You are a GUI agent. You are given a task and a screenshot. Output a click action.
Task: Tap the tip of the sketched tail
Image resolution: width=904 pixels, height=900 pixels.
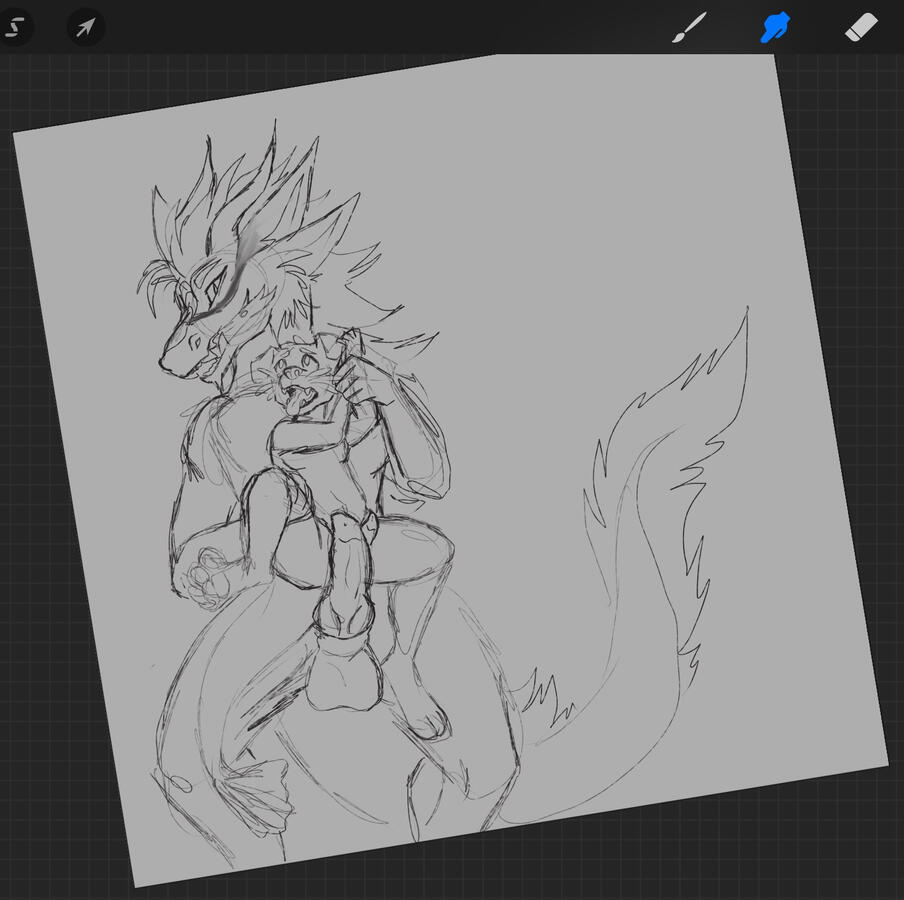click(746, 312)
